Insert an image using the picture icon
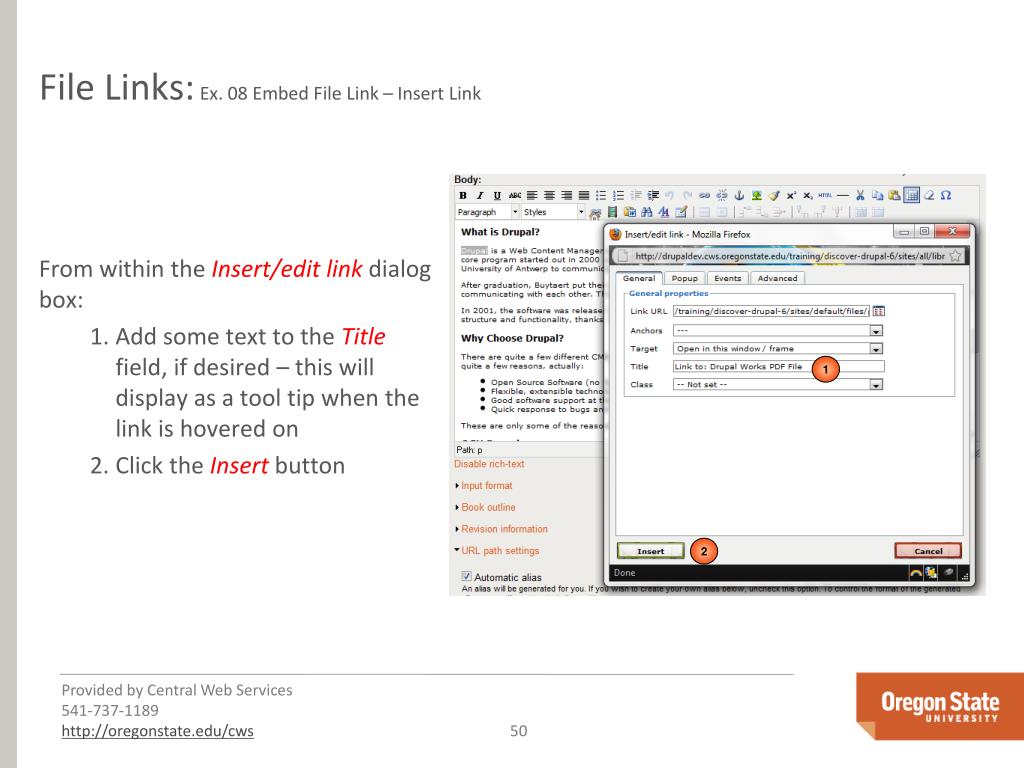1024x768 pixels. click(x=756, y=195)
